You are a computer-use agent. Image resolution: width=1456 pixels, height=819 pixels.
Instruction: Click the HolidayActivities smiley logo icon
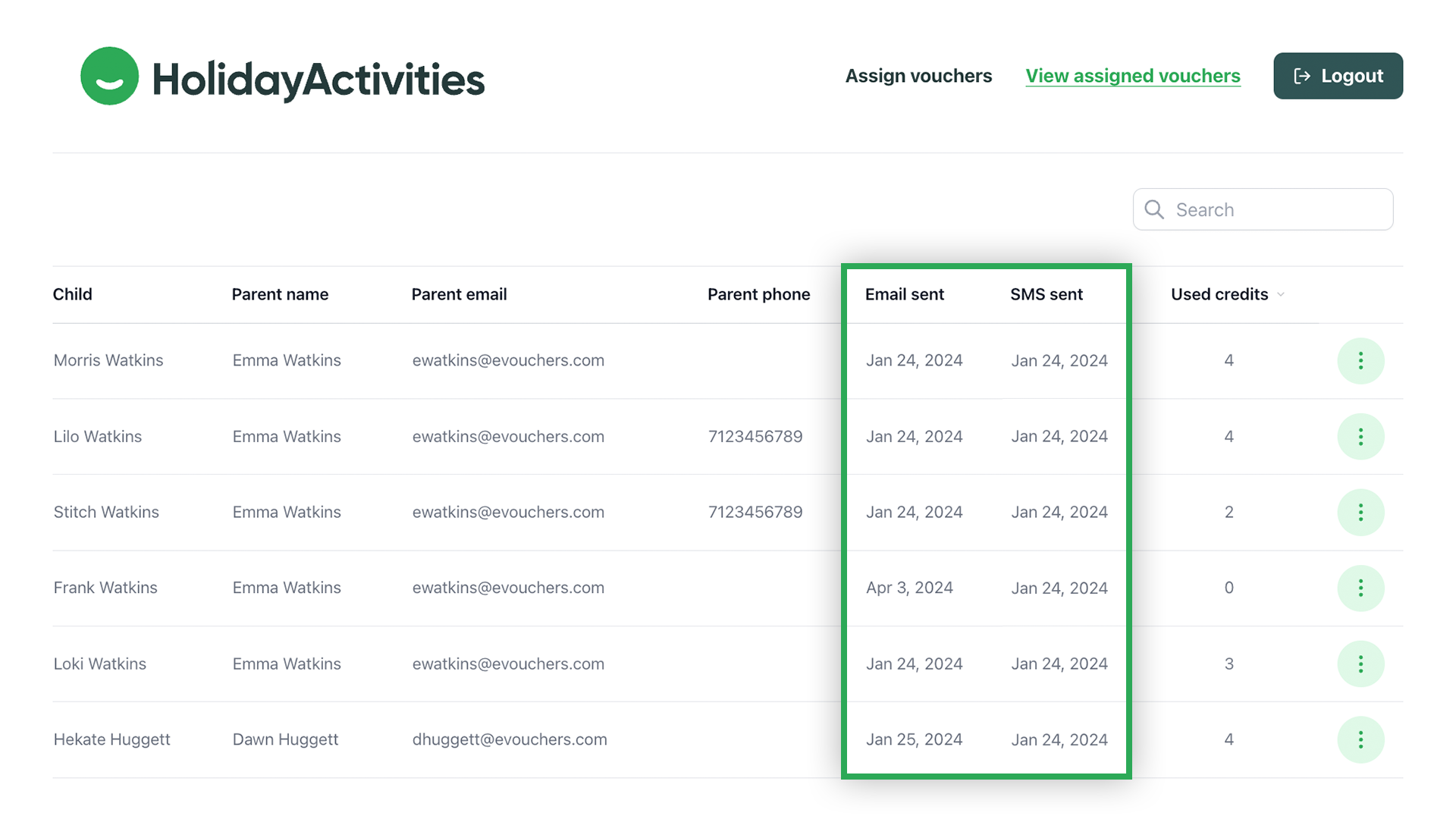coord(109,76)
